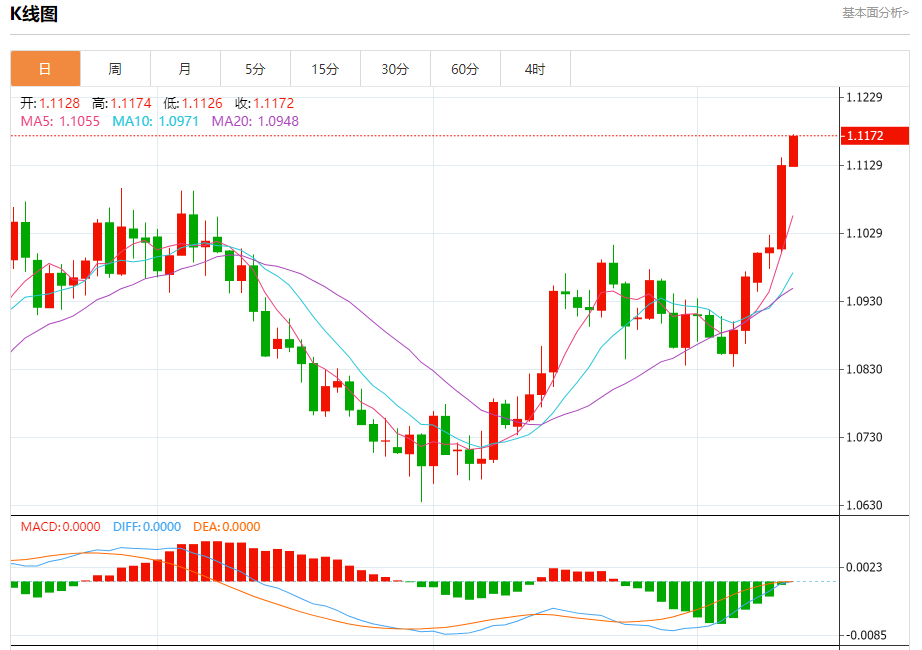The image size is (922, 650).
Task: Switch to the 月 monthly tab
Action: (x=185, y=69)
